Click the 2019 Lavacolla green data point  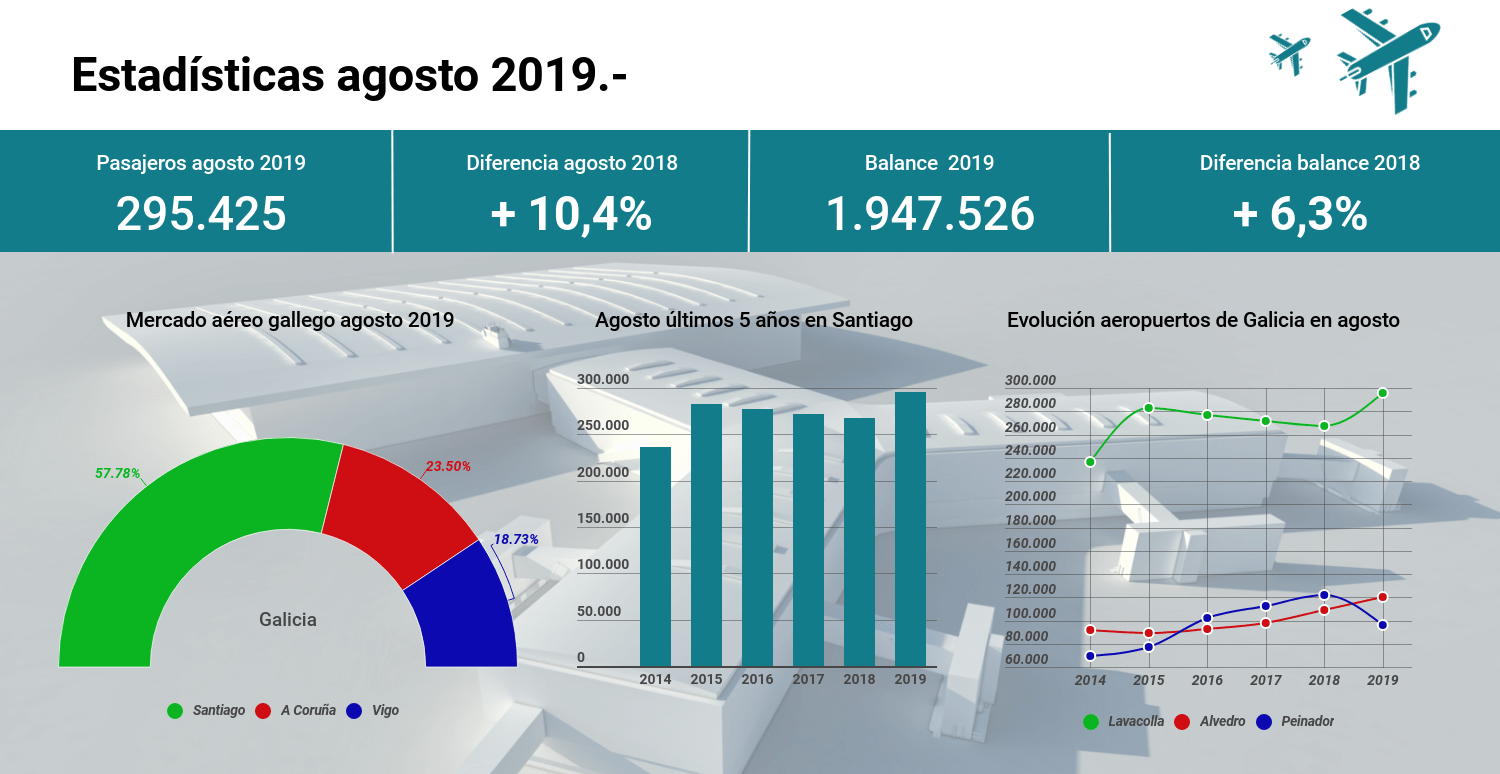(x=1382, y=393)
